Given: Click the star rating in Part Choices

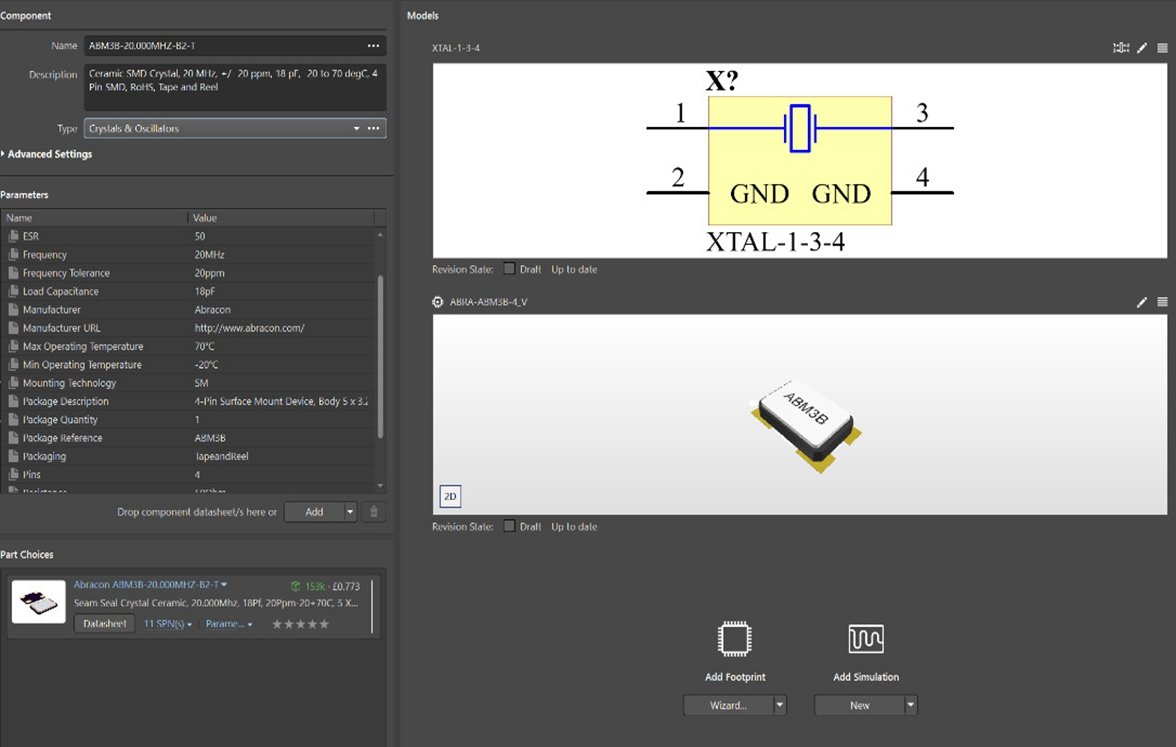Looking at the screenshot, I should coord(300,624).
